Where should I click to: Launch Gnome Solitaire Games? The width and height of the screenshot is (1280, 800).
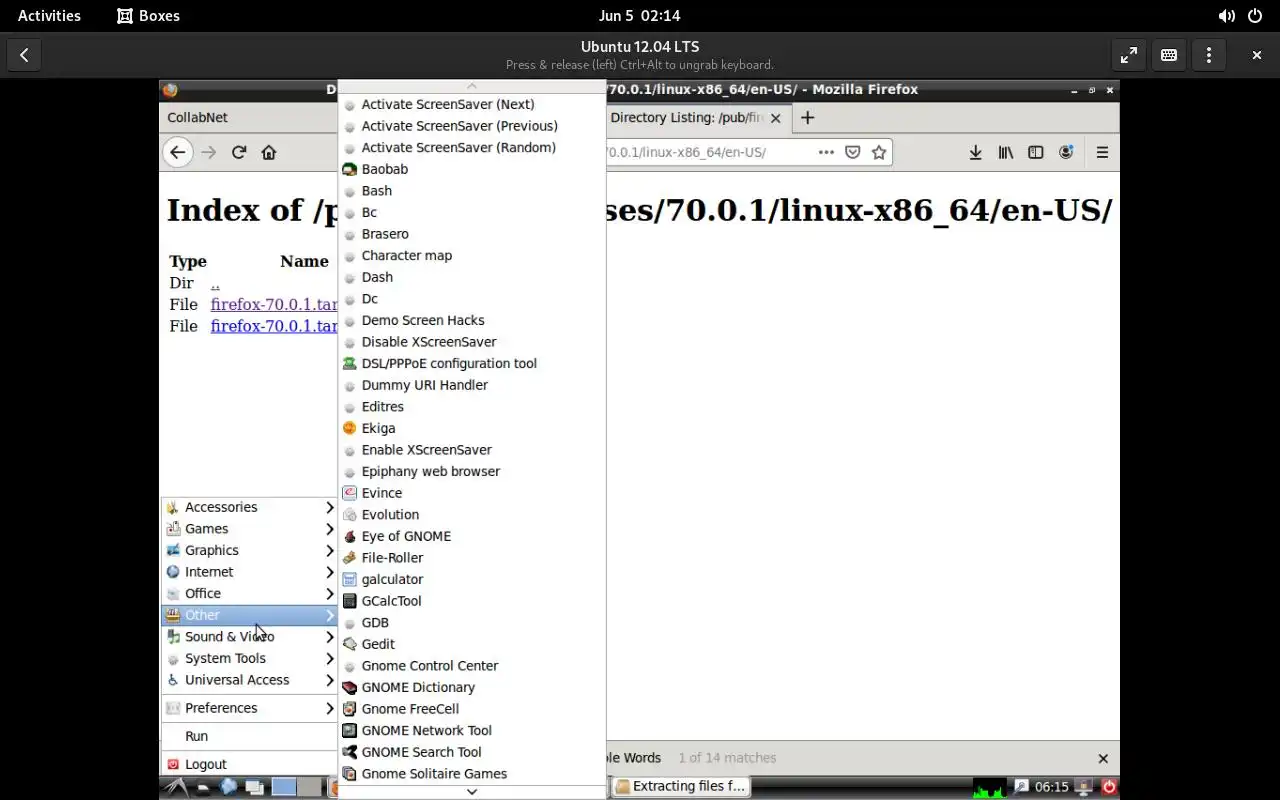click(471, 774)
